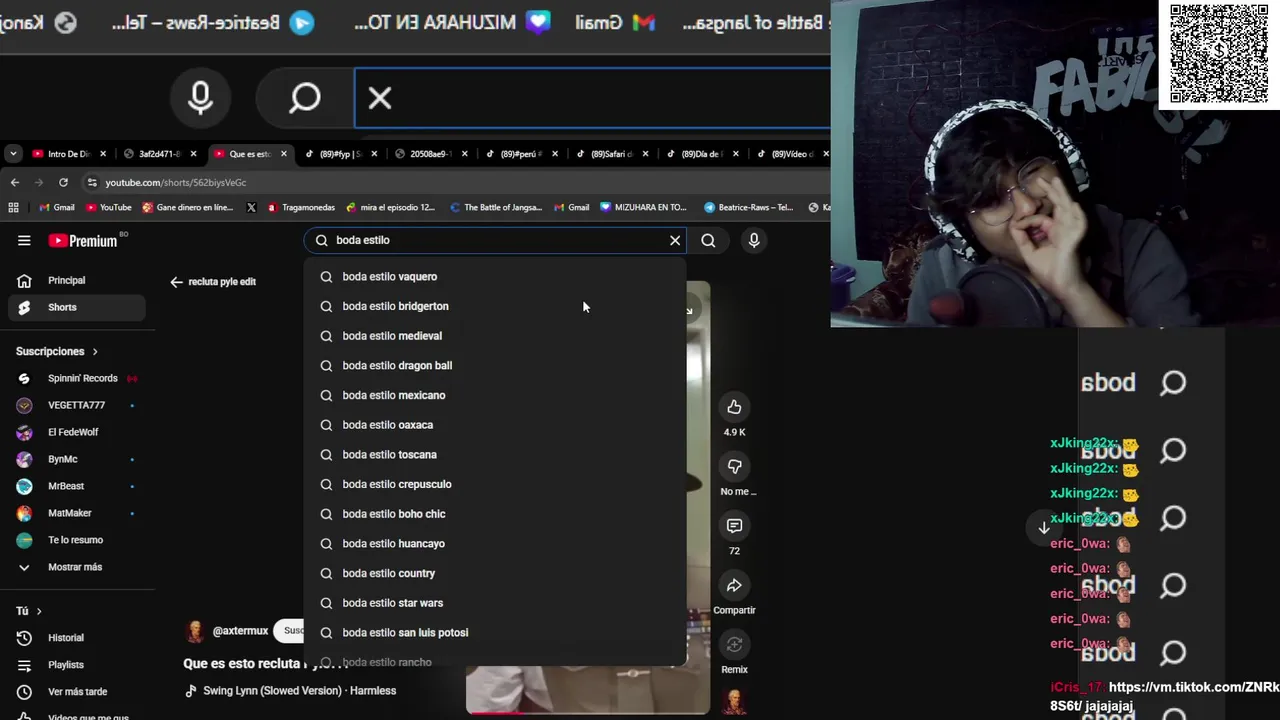This screenshot has width=1280, height=720.
Task: Click the YouTube search magnifier button
Action: [708, 240]
